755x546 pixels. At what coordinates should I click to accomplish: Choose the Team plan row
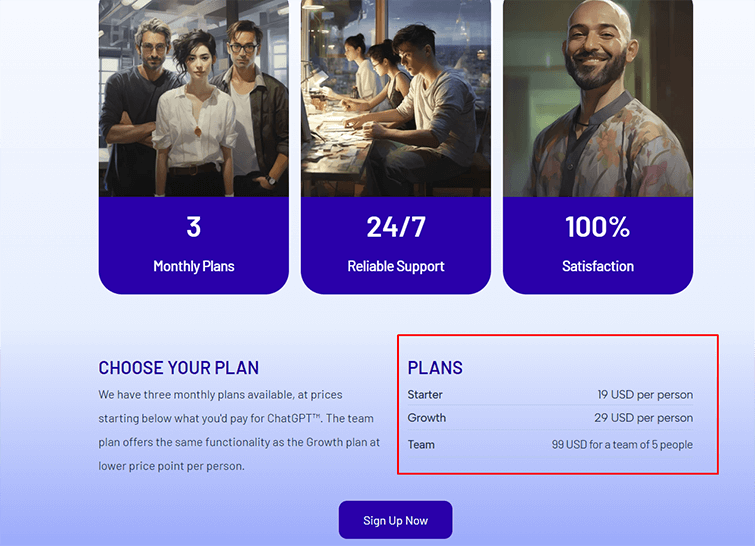point(550,444)
